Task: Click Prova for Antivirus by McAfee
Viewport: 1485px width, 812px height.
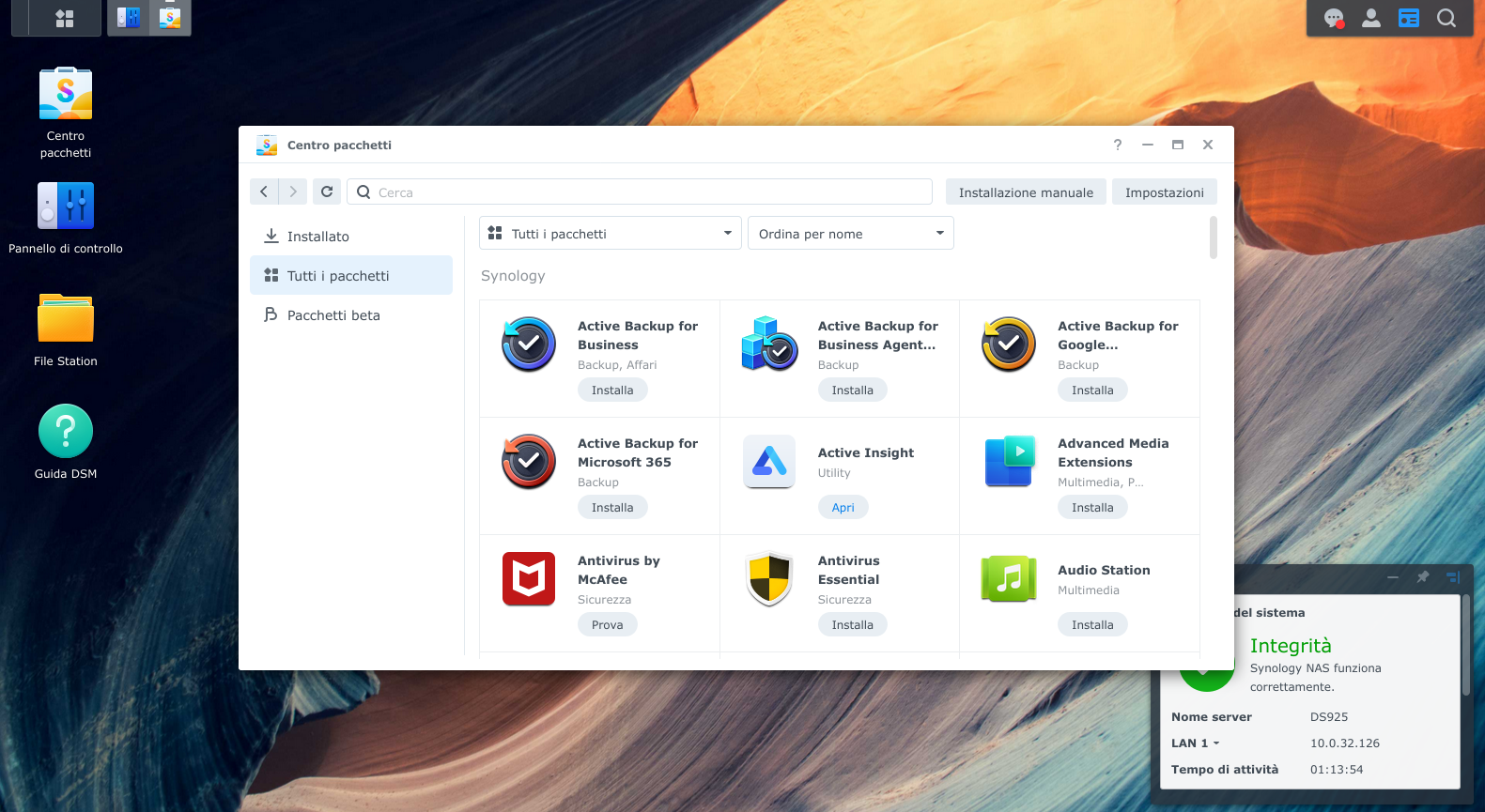Action: [608, 625]
